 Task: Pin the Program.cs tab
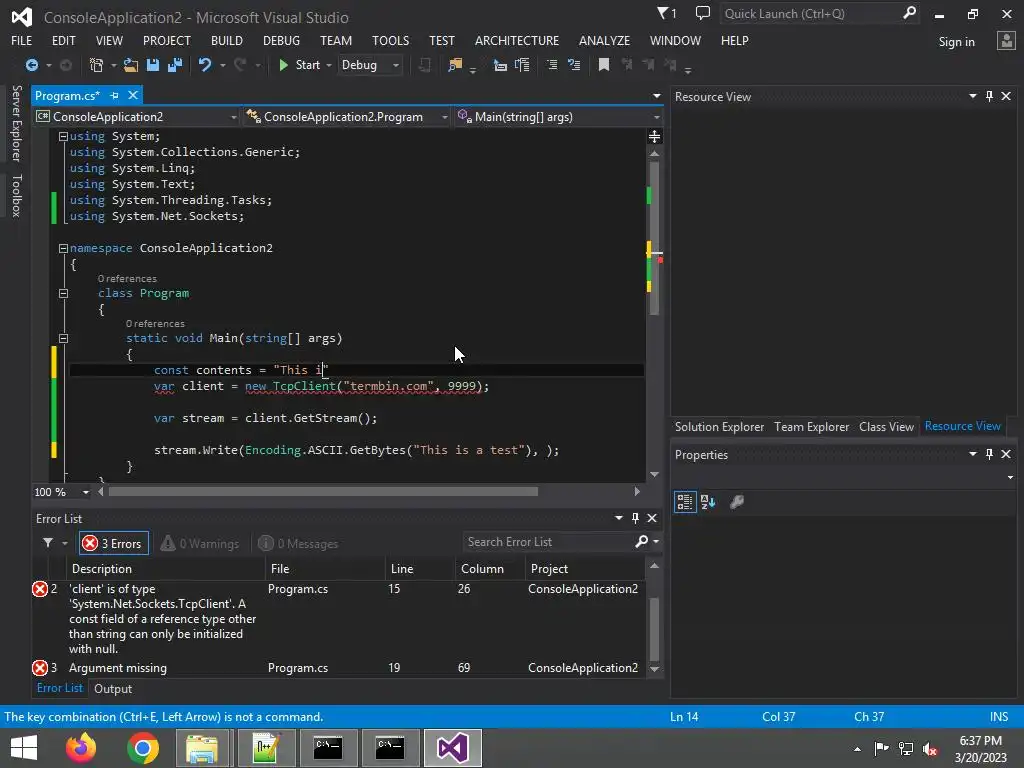tap(115, 95)
